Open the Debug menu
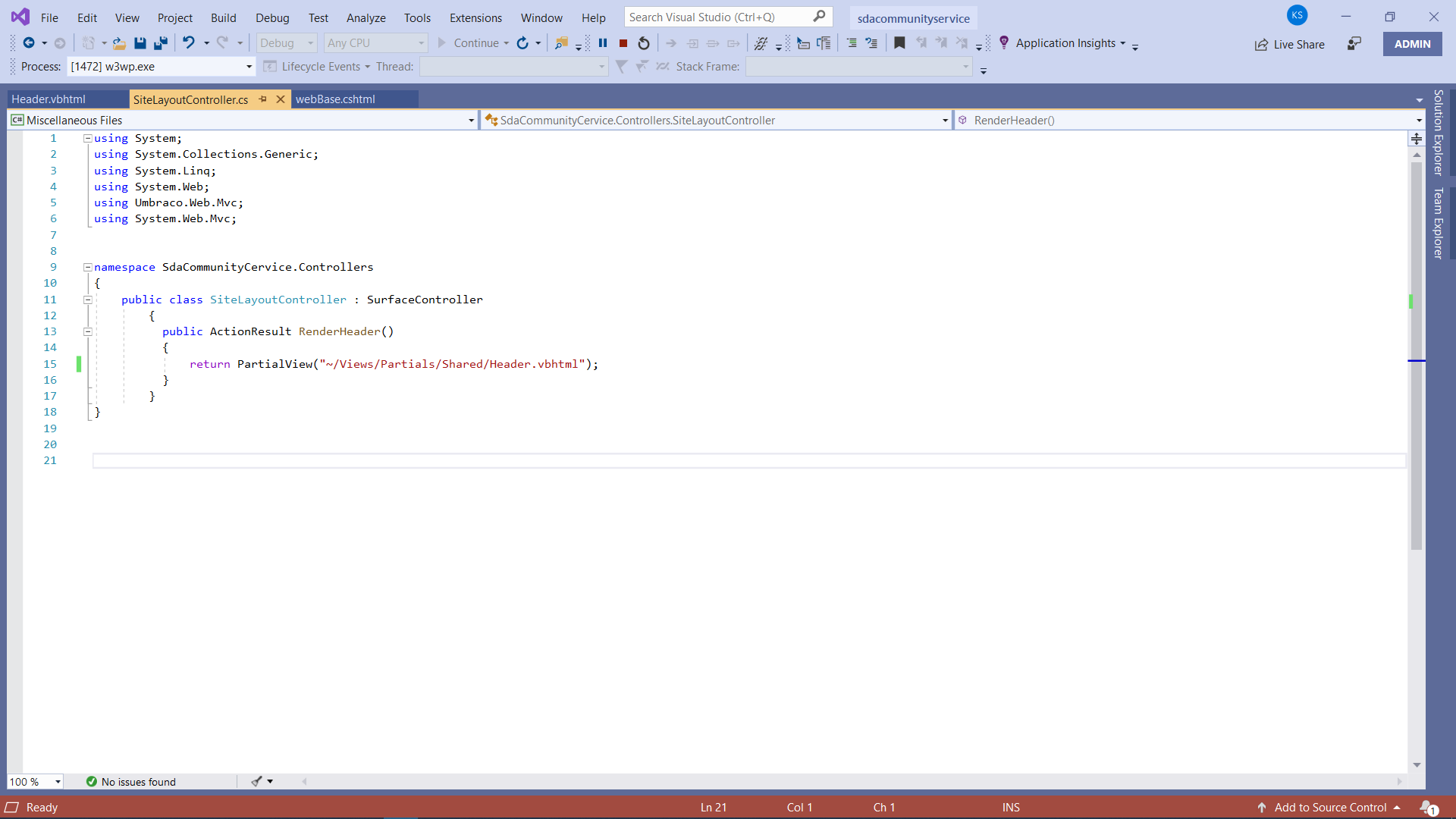This screenshot has height=819, width=1456. [x=272, y=17]
